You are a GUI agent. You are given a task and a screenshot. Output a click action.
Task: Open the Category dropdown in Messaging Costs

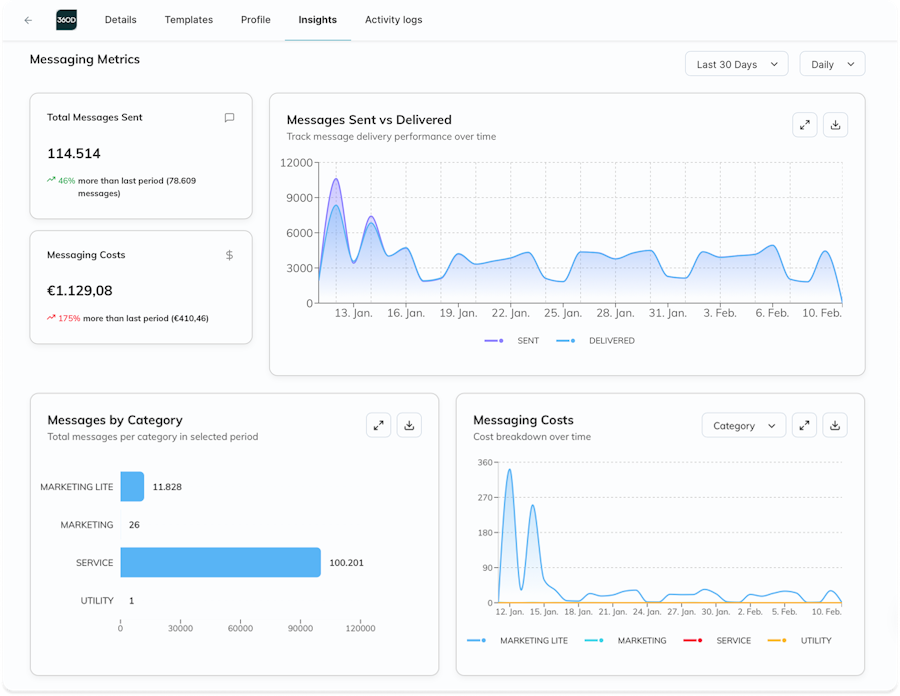(743, 426)
